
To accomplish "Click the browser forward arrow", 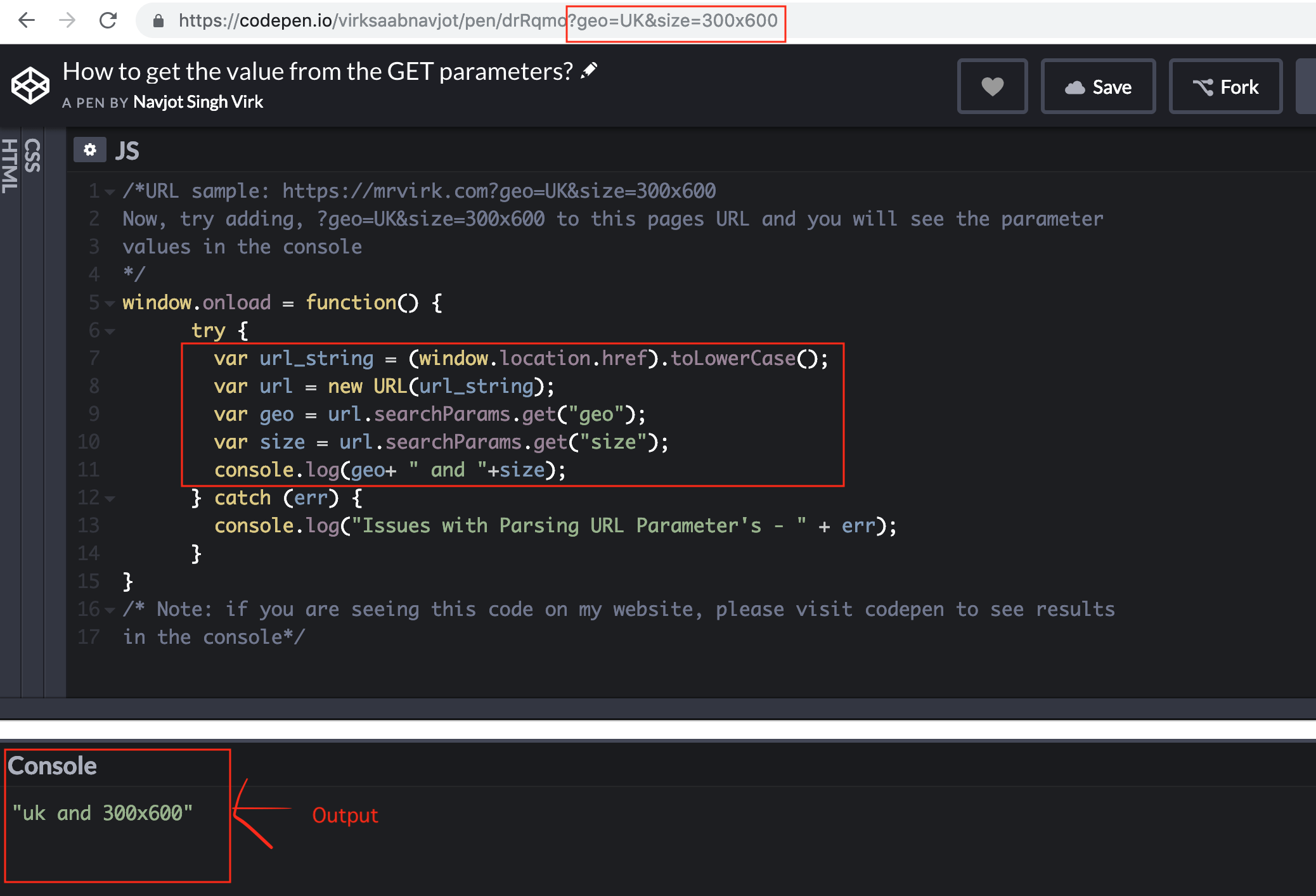I will tap(68, 21).
